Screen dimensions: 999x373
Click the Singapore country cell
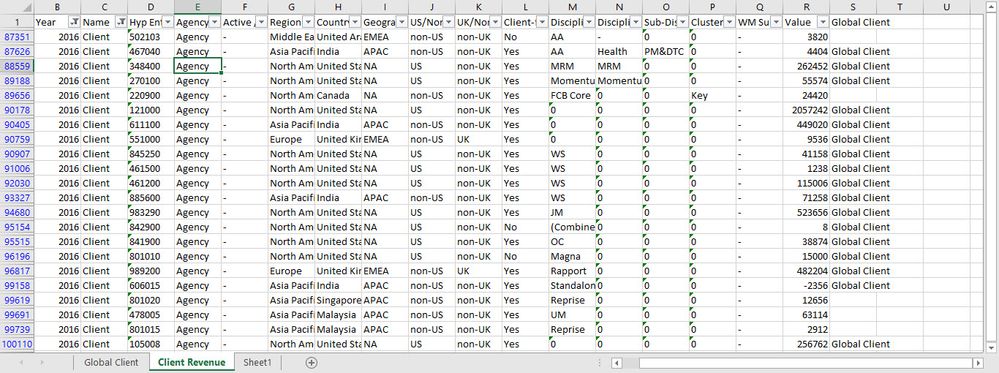pyautogui.click(x=338, y=300)
